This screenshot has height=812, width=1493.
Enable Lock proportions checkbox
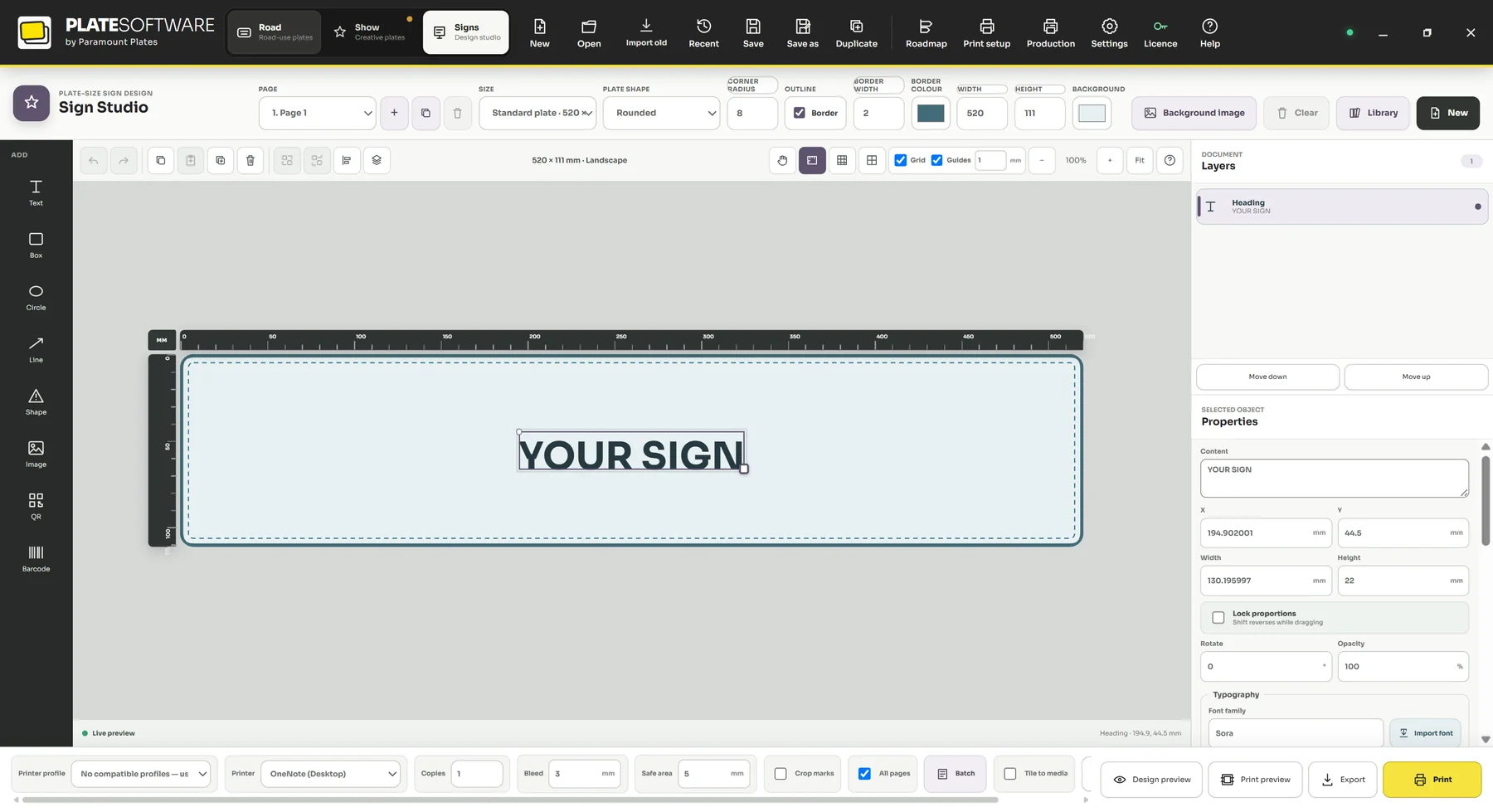click(x=1218, y=617)
